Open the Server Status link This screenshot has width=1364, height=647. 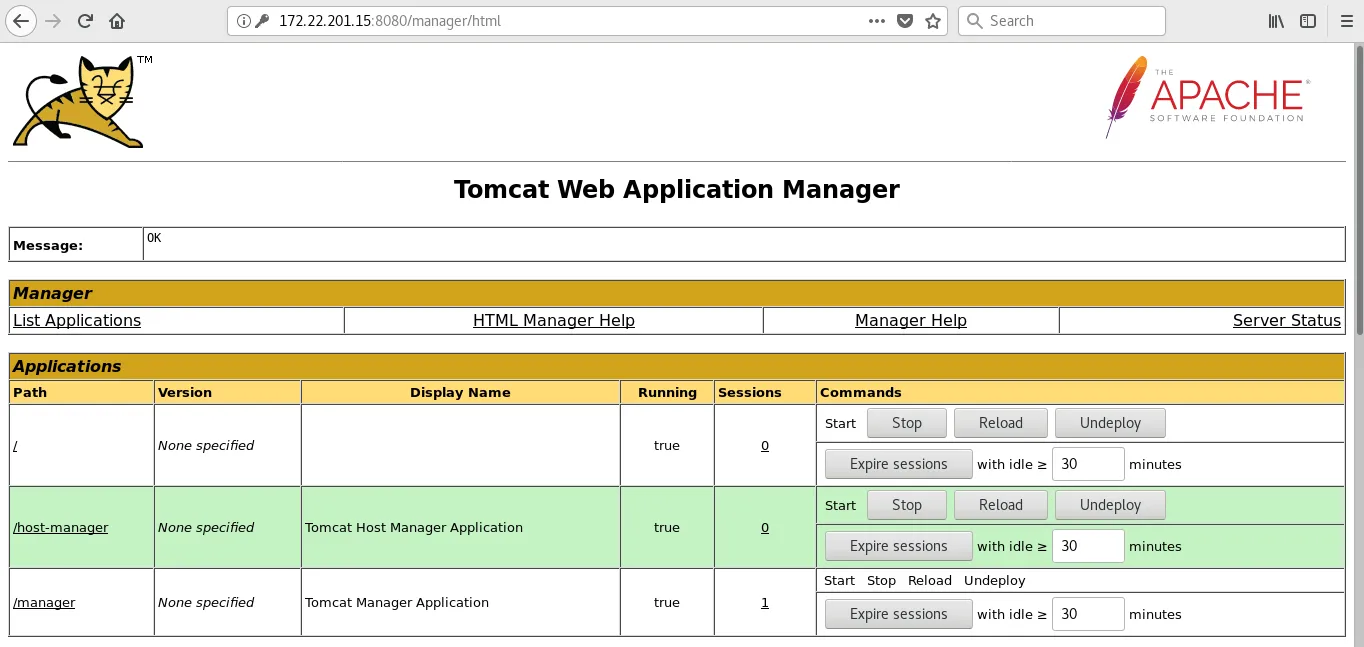1286,320
